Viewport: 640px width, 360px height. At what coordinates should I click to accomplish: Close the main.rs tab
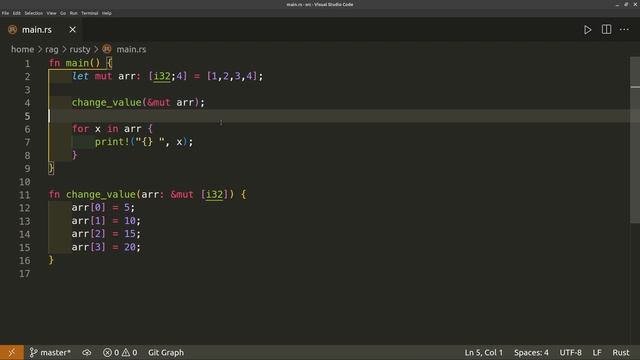pos(72,30)
